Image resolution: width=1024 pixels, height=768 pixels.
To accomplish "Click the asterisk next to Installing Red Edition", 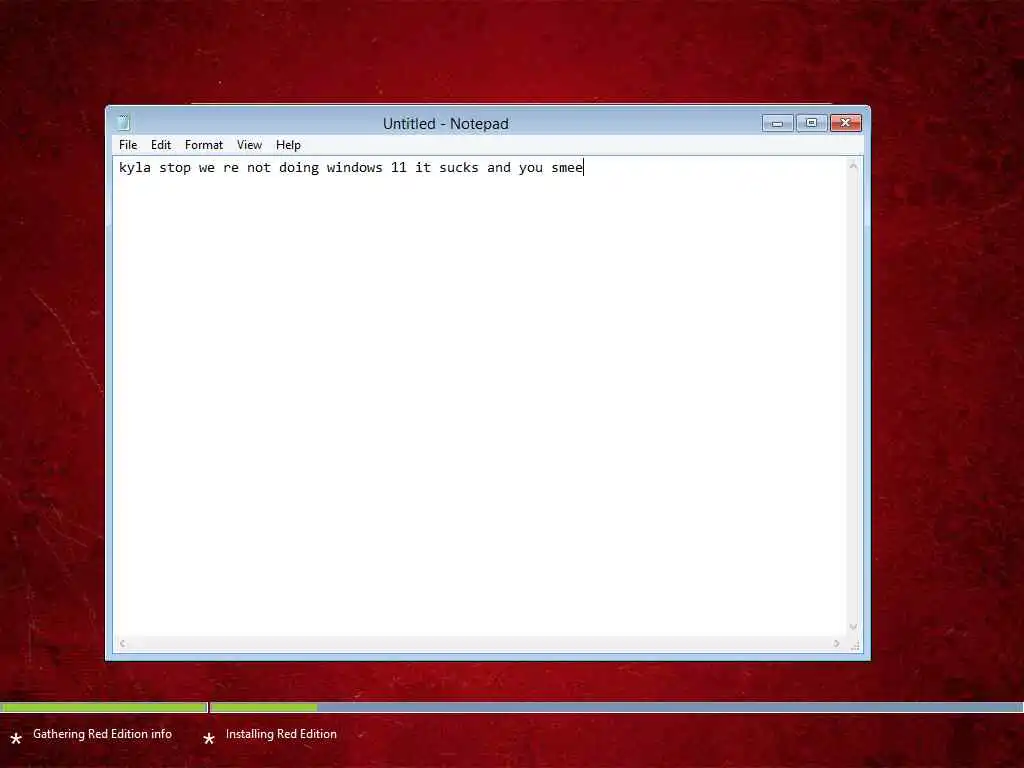I will coord(209,739).
